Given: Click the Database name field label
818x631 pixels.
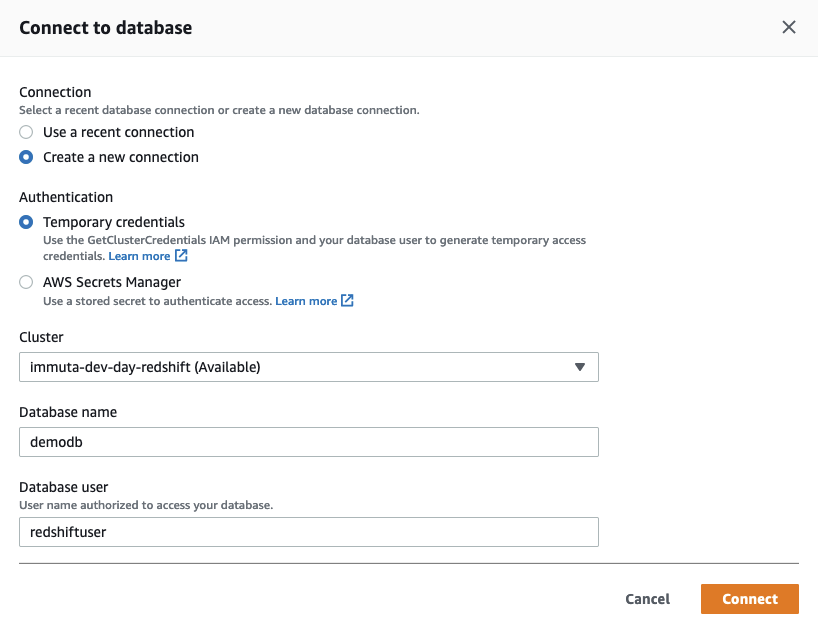Looking at the screenshot, I should coord(68,412).
